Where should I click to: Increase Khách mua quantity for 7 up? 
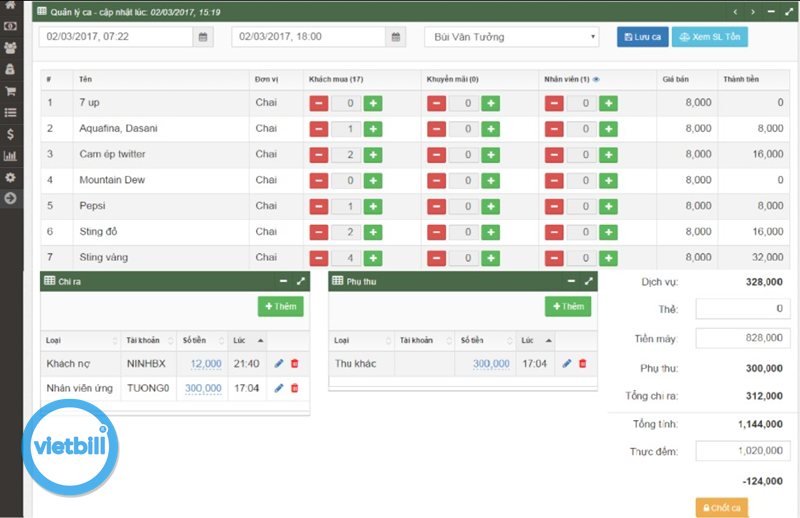tap(372, 103)
